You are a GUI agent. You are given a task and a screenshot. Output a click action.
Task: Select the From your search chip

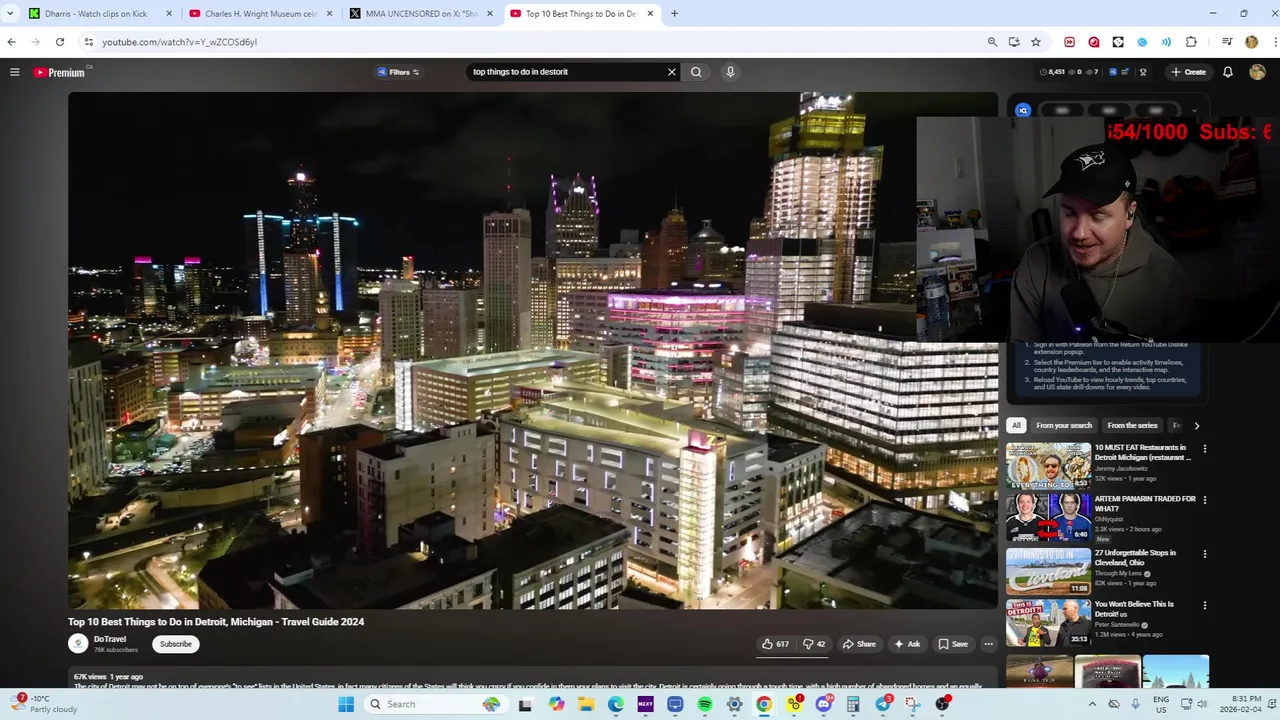(1064, 425)
